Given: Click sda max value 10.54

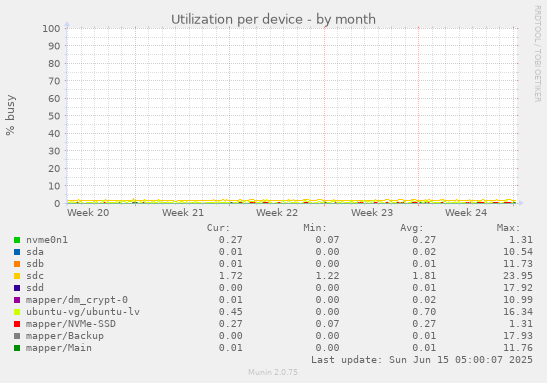Looking at the screenshot, I should pyautogui.click(x=518, y=252).
